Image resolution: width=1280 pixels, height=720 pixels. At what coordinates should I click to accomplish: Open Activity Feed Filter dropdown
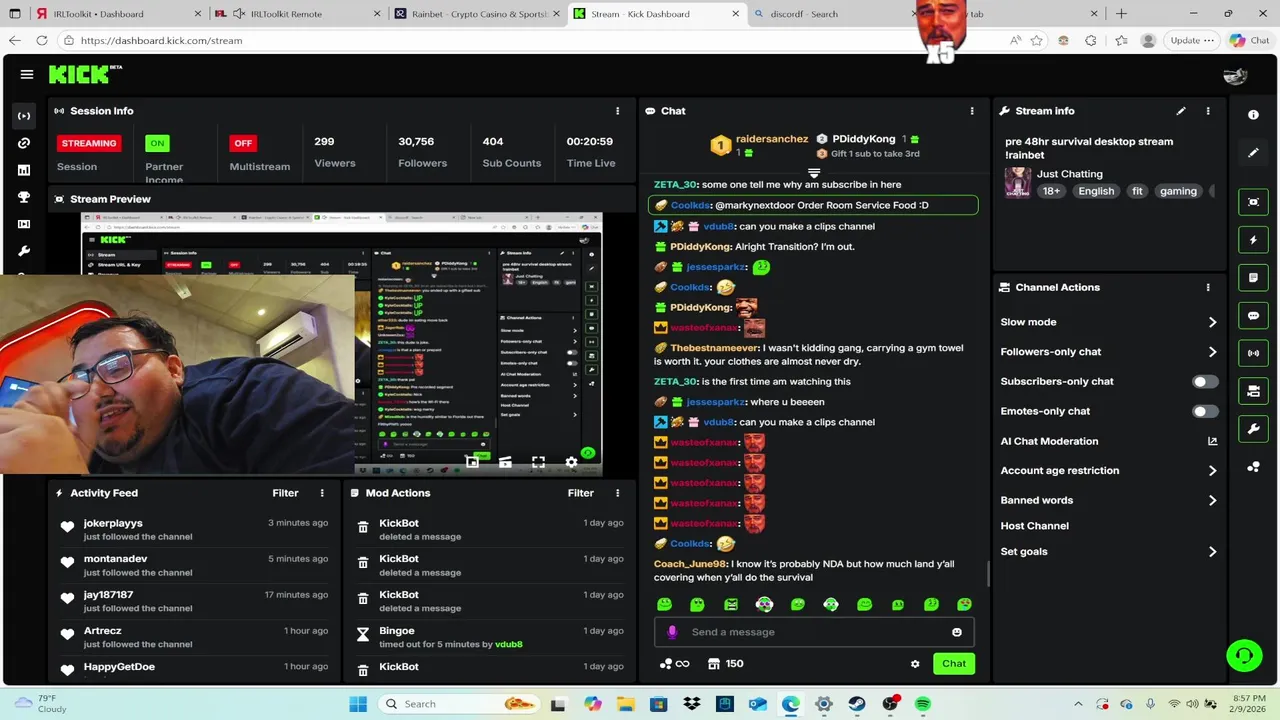coord(285,493)
